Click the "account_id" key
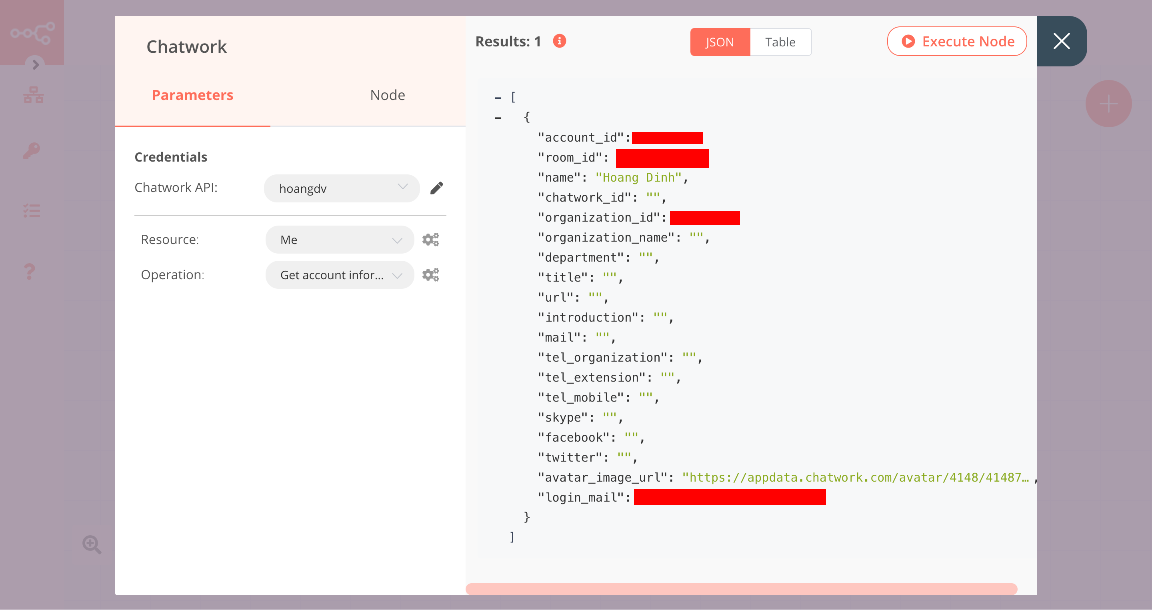 pyautogui.click(x=581, y=138)
